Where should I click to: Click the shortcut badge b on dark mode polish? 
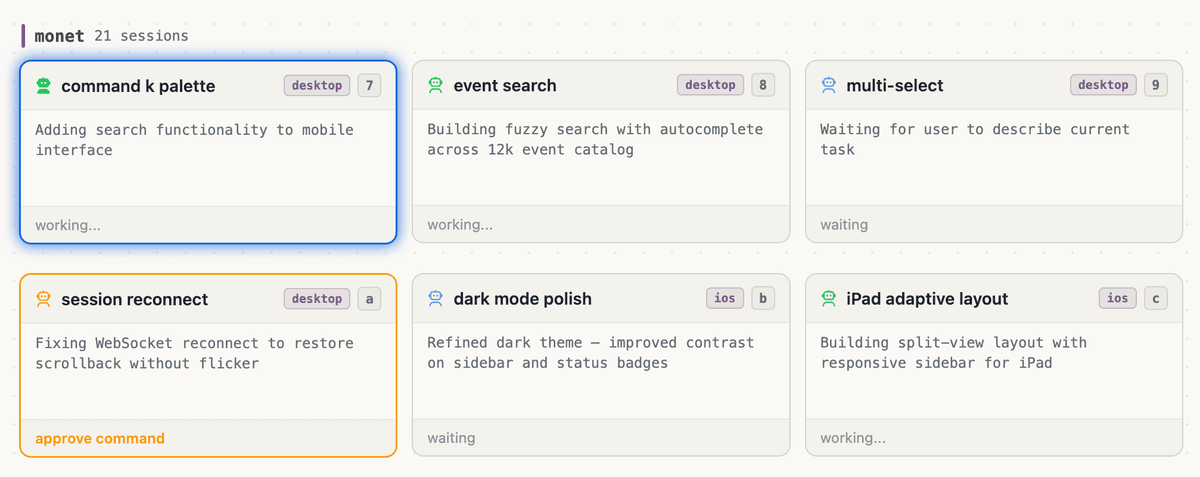pyautogui.click(x=762, y=299)
